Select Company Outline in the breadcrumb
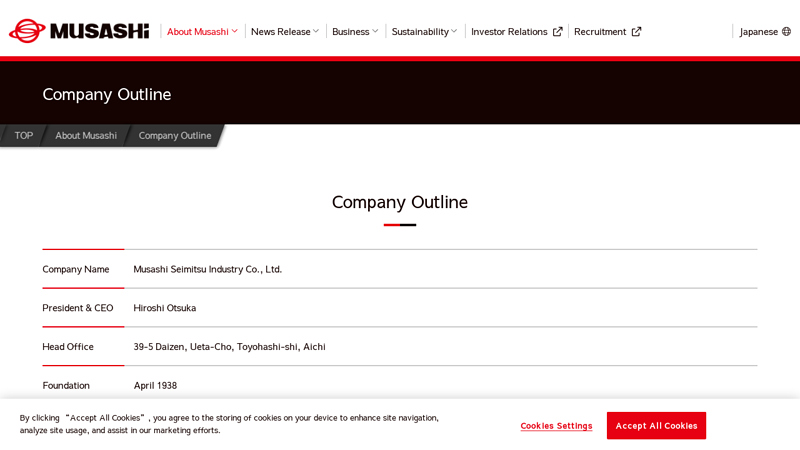 pos(175,136)
